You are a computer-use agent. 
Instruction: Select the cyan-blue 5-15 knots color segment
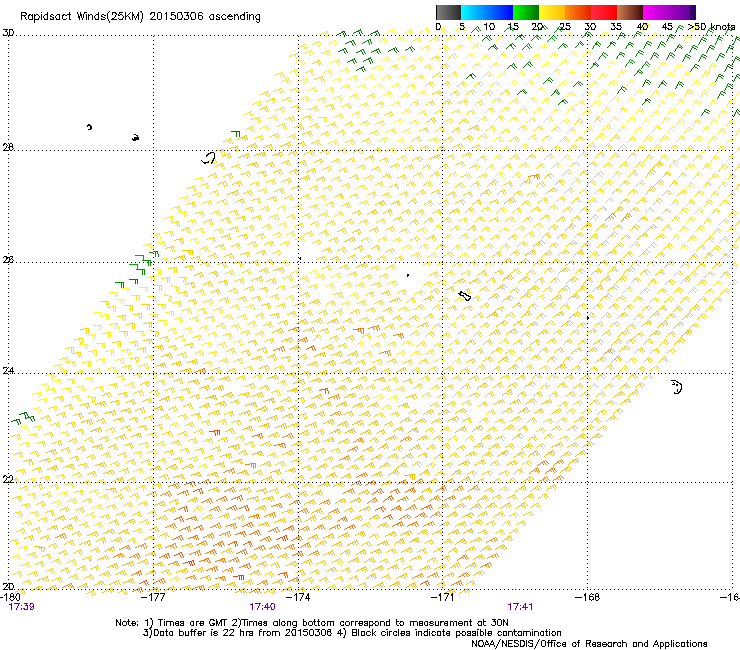pyautogui.click(x=487, y=12)
